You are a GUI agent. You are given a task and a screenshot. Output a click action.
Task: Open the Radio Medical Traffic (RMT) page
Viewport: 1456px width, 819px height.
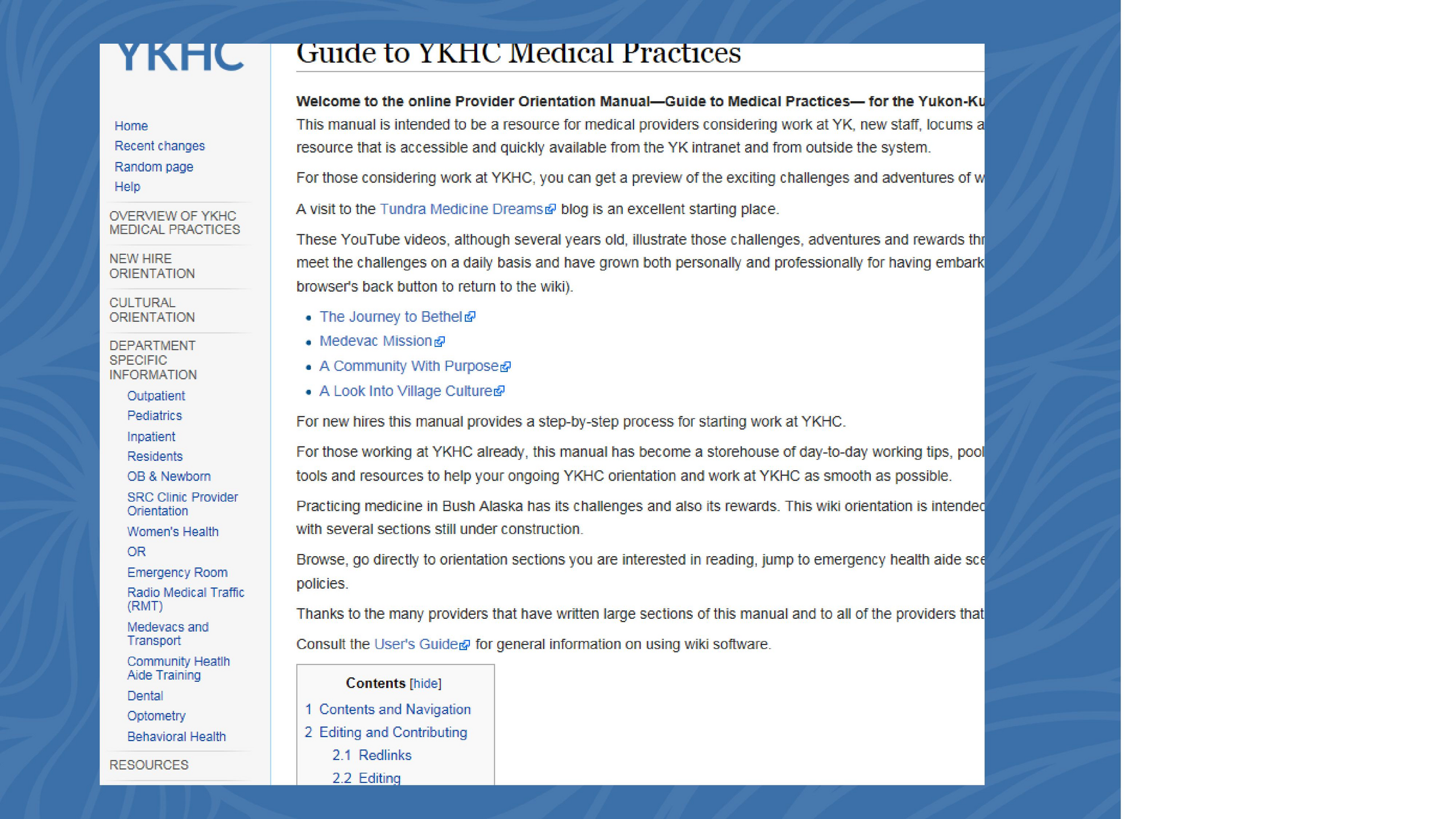point(185,599)
